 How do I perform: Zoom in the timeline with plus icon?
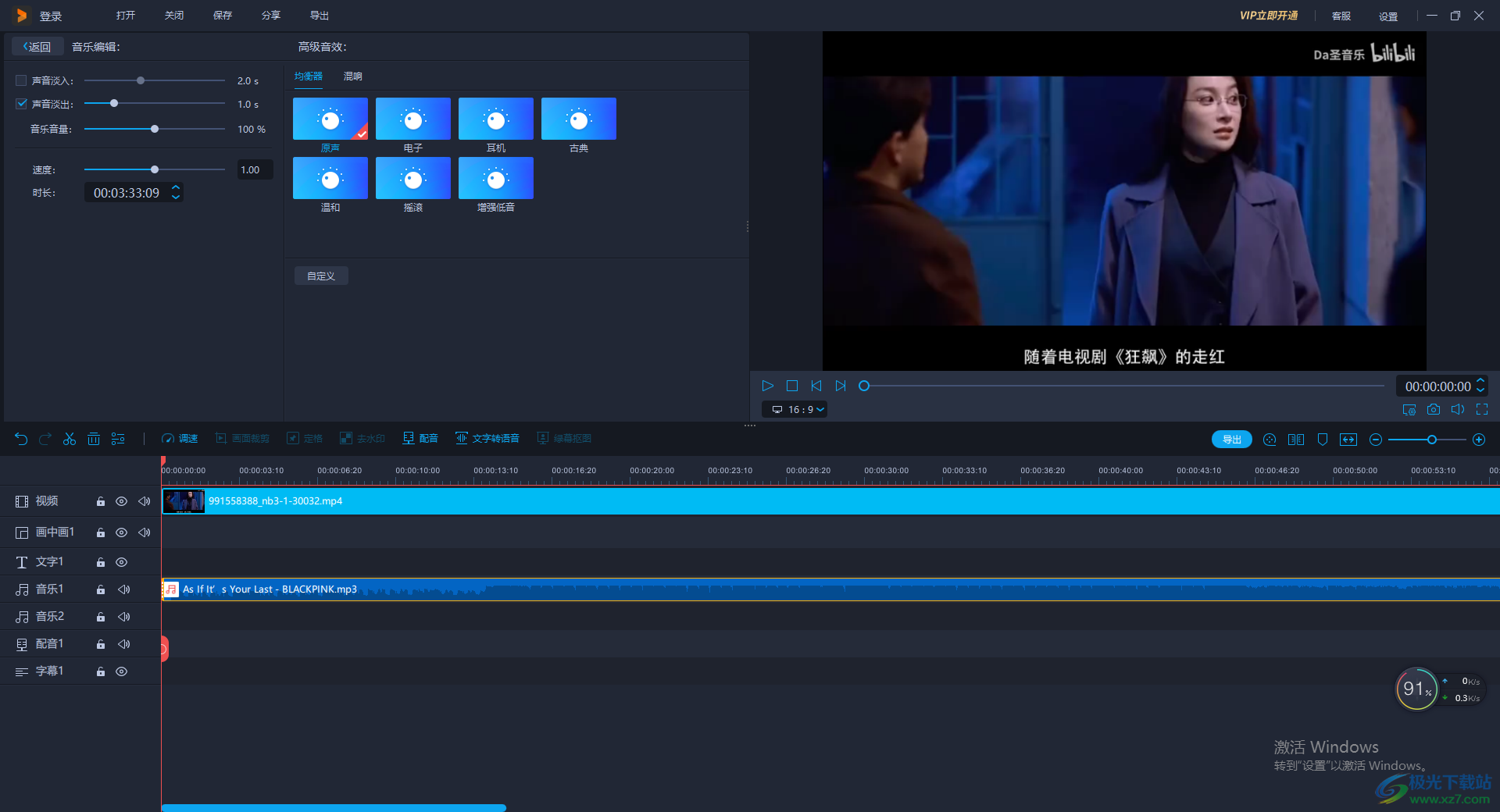tap(1479, 440)
